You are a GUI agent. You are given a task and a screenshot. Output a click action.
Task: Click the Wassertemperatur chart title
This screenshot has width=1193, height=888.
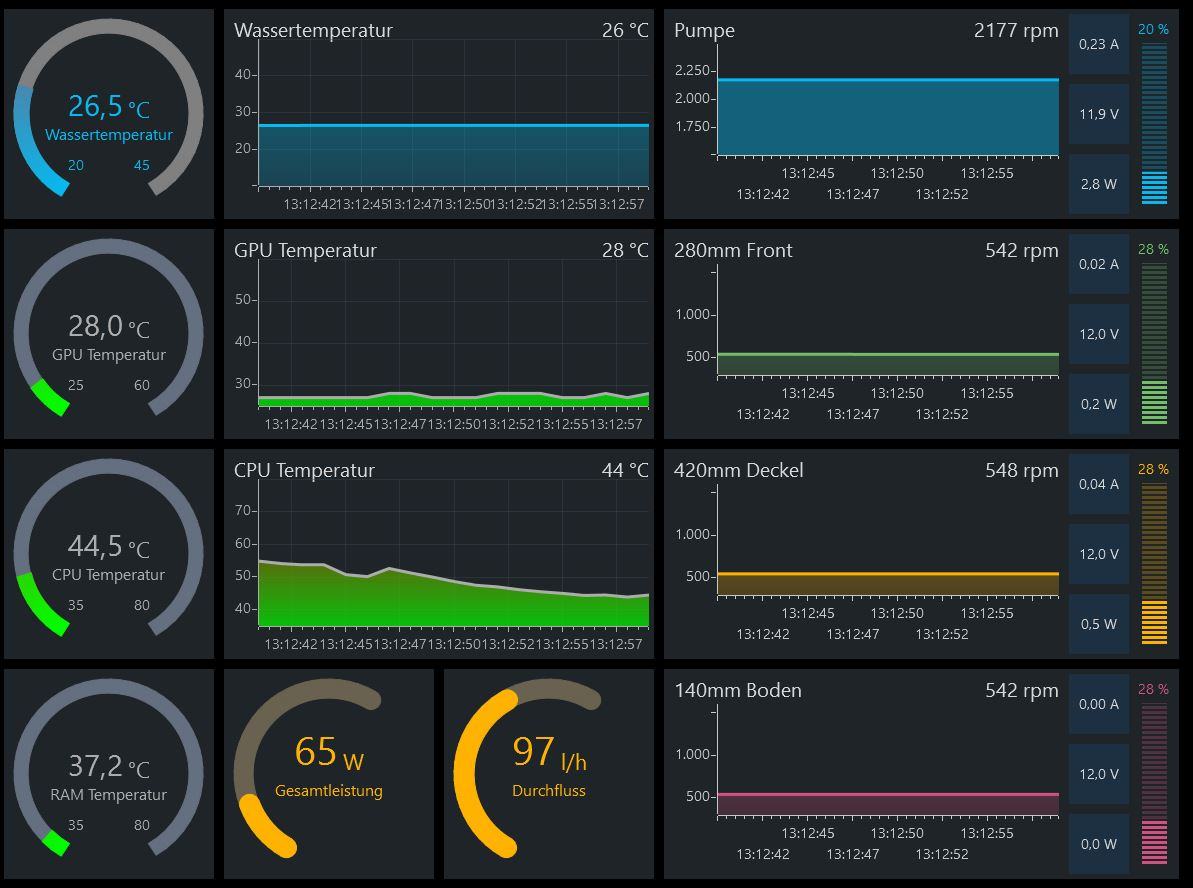tap(313, 30)
